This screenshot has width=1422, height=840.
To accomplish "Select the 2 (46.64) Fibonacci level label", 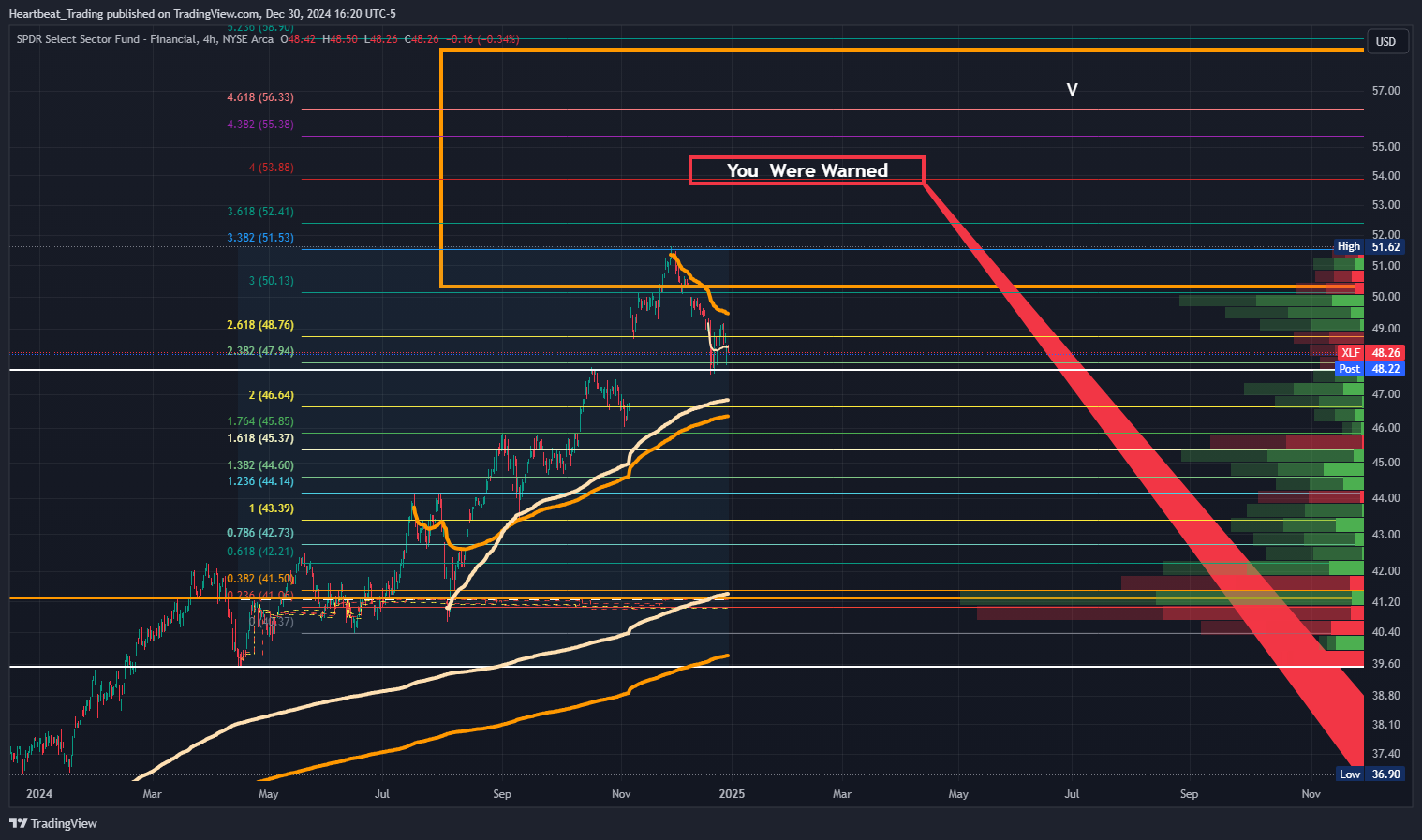I will 272,395.
